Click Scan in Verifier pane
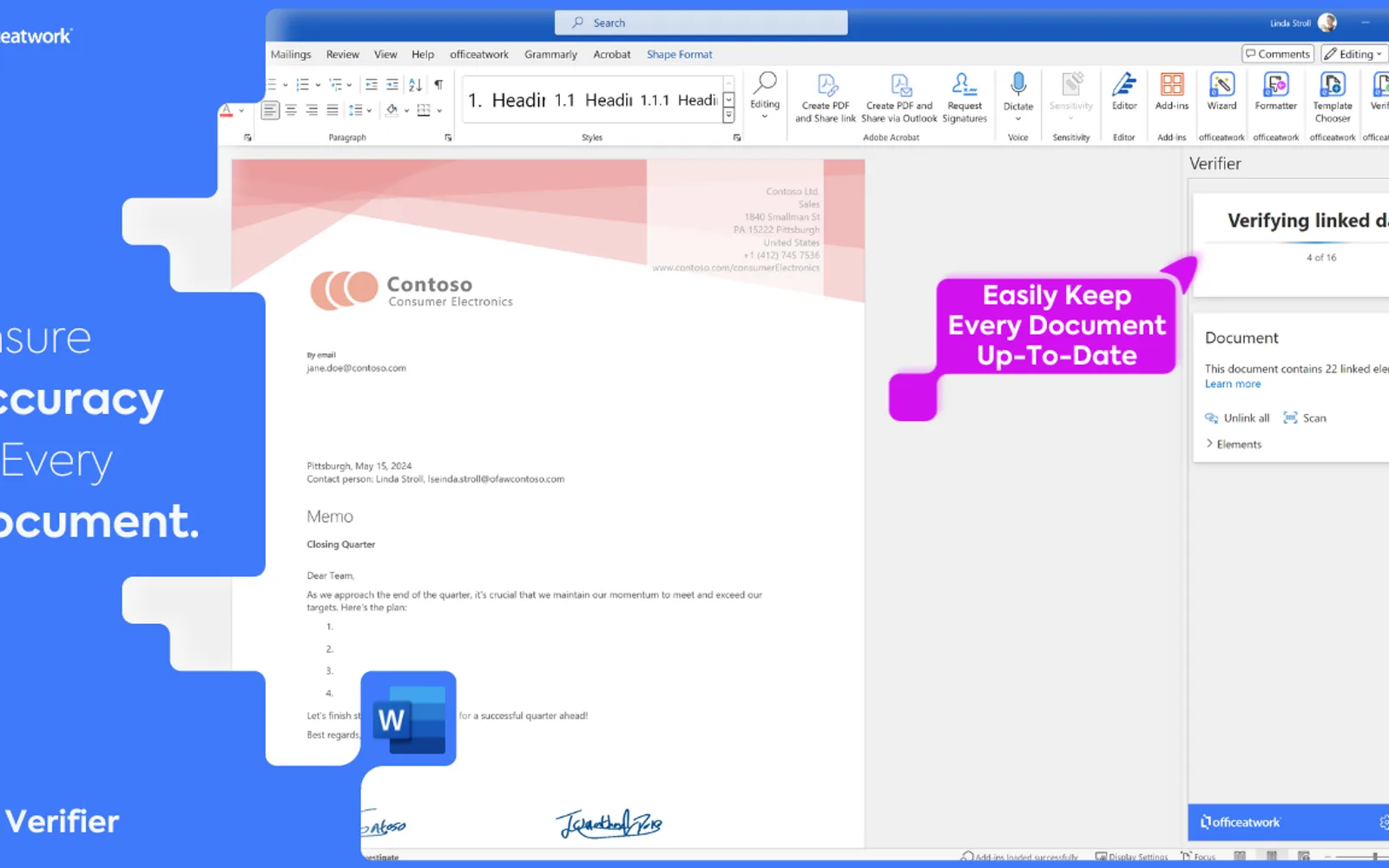The image size is (1389, 868). 1305,418
